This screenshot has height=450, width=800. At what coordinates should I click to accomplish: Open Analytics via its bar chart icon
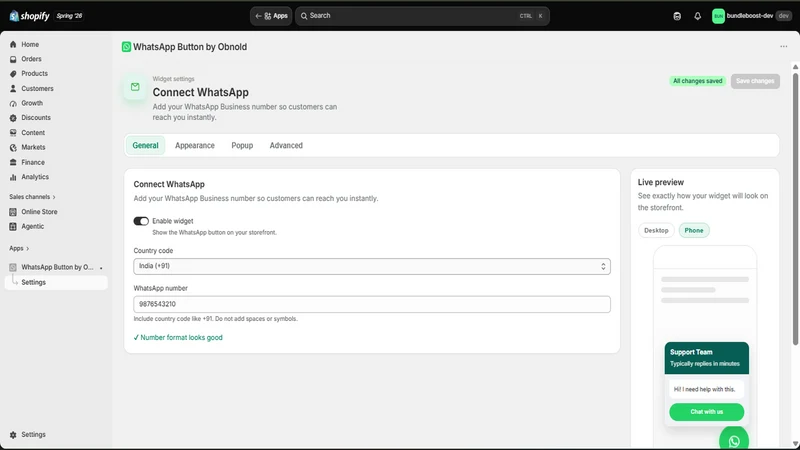tap(13, 177)
